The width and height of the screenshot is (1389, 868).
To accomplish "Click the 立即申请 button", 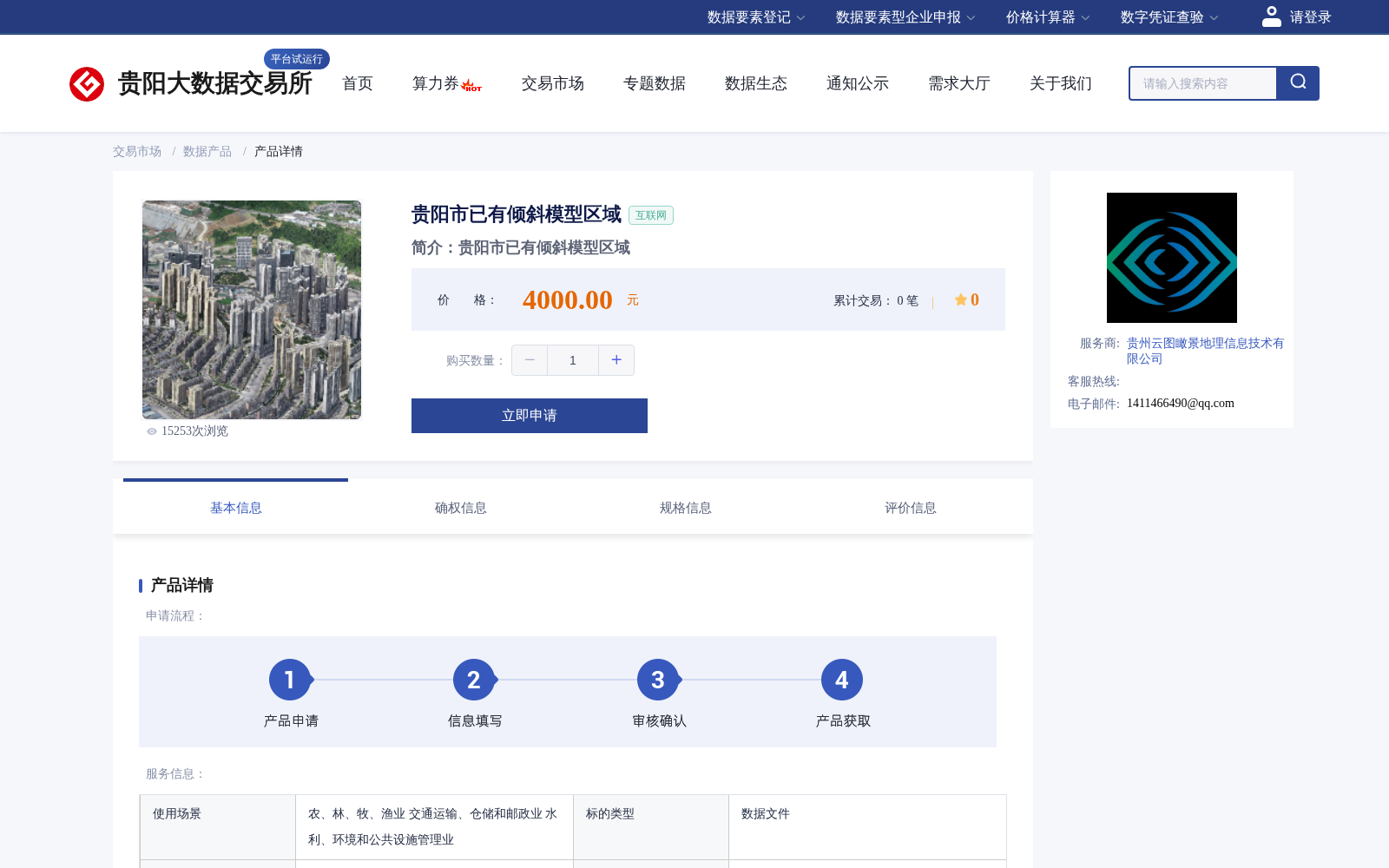I will pos(530,416).
